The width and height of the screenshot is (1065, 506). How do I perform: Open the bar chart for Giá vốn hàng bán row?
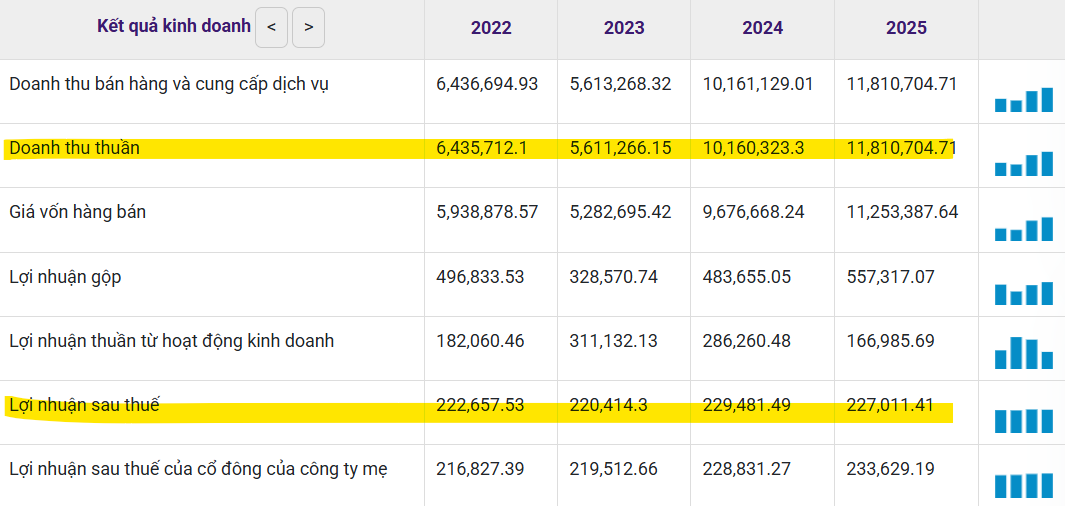(x=1024, y=229)
